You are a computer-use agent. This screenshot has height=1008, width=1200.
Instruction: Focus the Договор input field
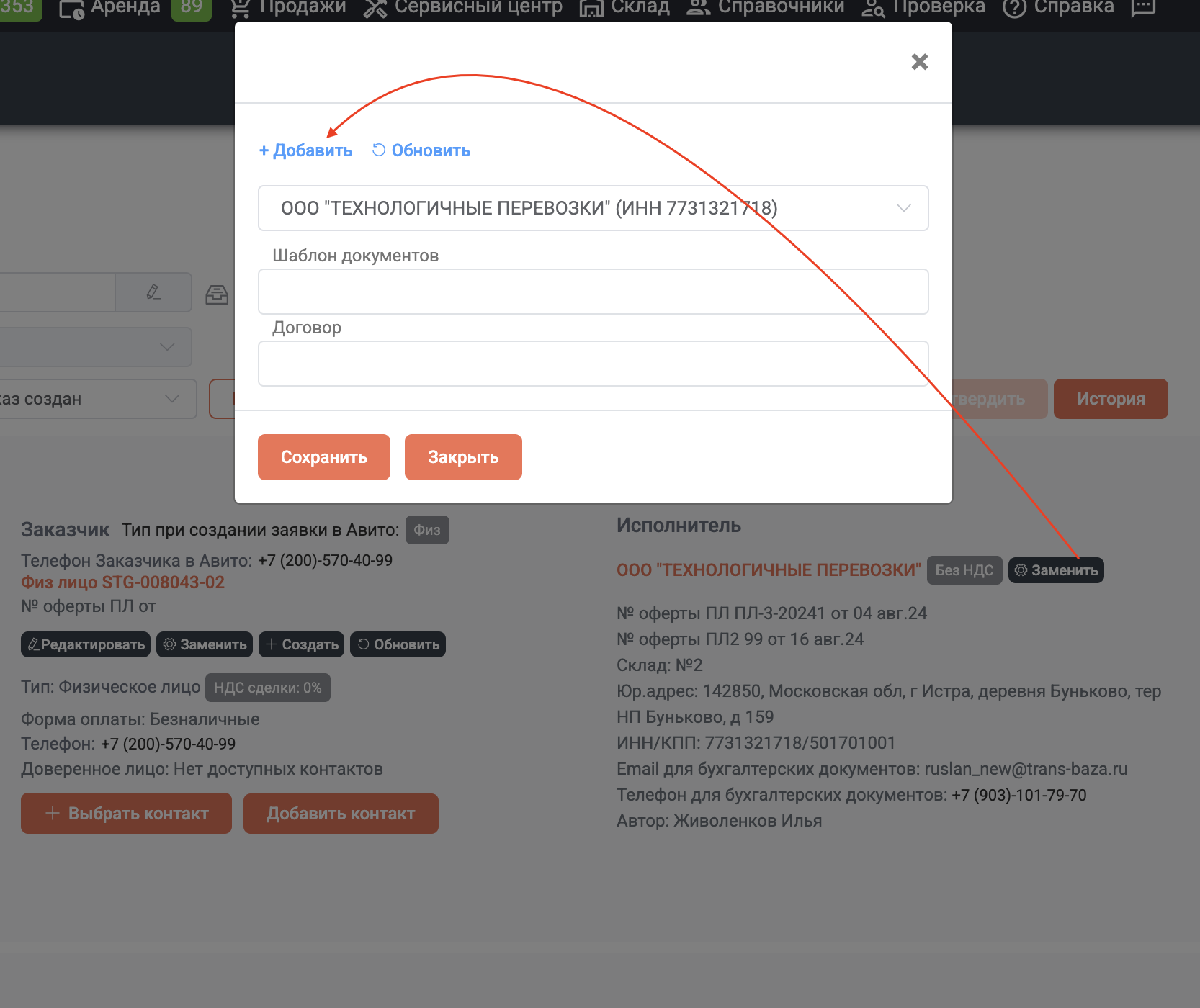tap(594, 364)
